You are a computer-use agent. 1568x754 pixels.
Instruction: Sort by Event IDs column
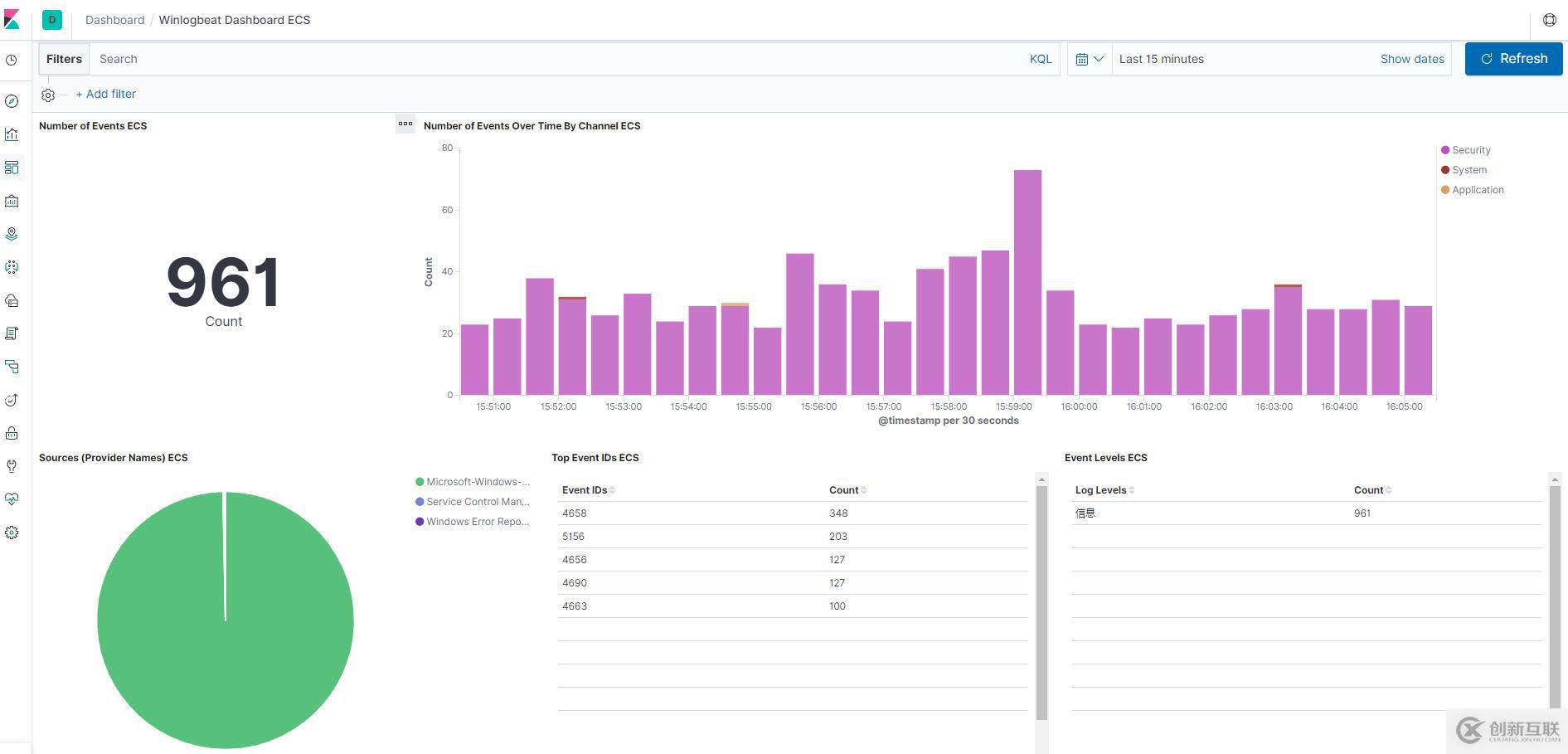pyautogui.click(x=589, y=490)
